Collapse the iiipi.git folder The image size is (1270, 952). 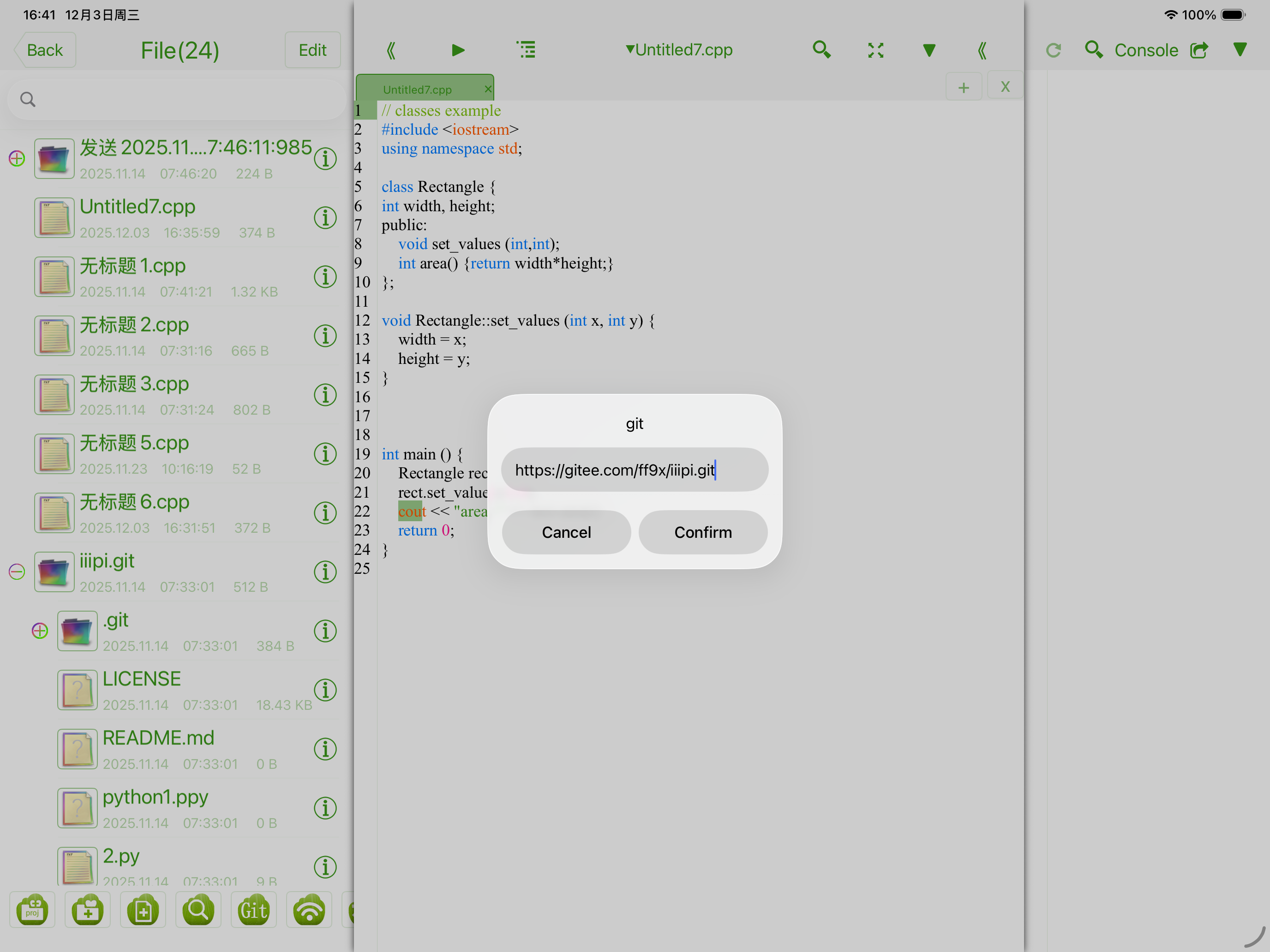pos(17,571)
